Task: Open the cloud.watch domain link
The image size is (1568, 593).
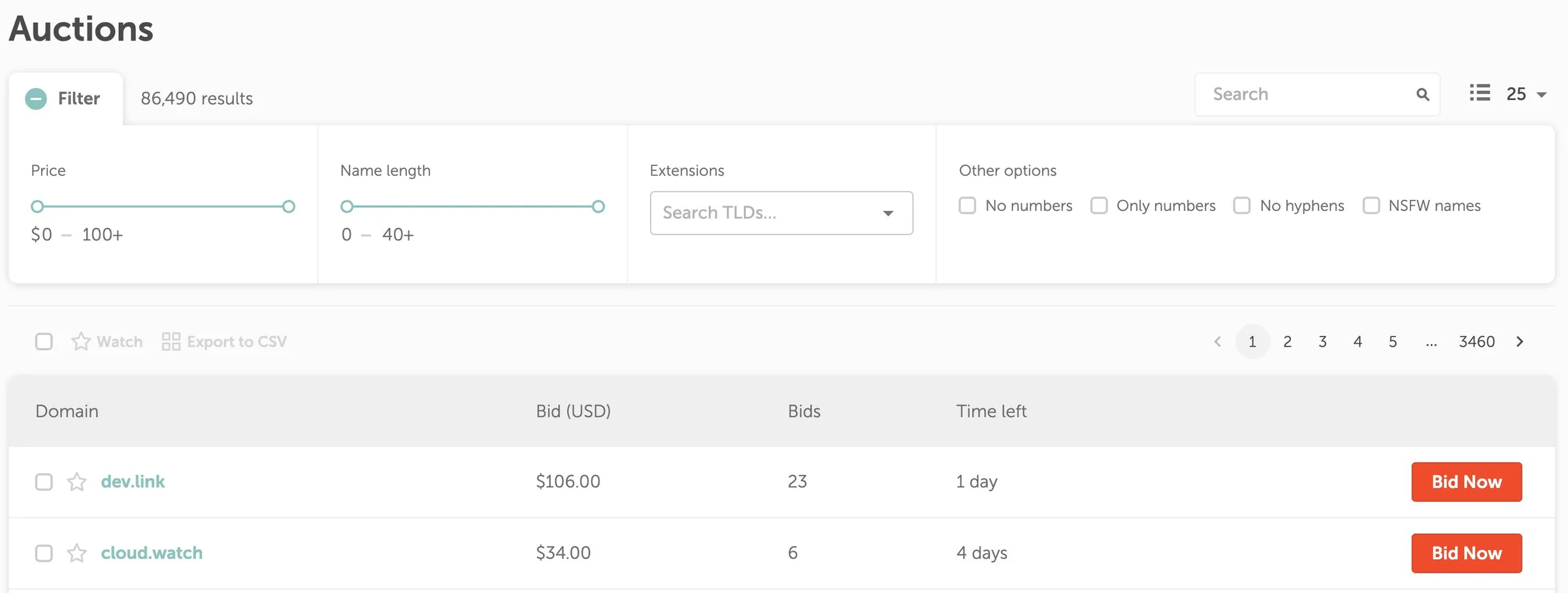Action: click(x=152, y=553)
